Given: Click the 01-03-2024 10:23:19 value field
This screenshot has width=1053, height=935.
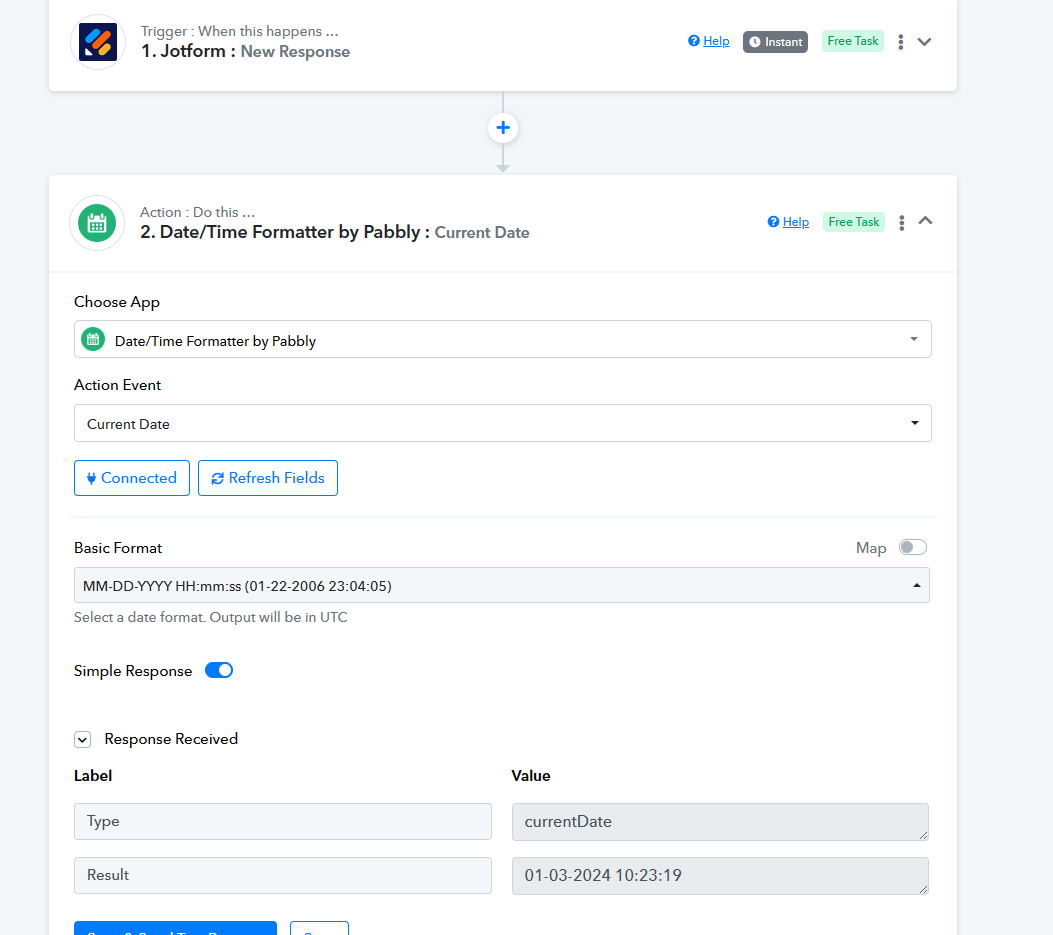Looking at the screenshot, I should (720, 876).
